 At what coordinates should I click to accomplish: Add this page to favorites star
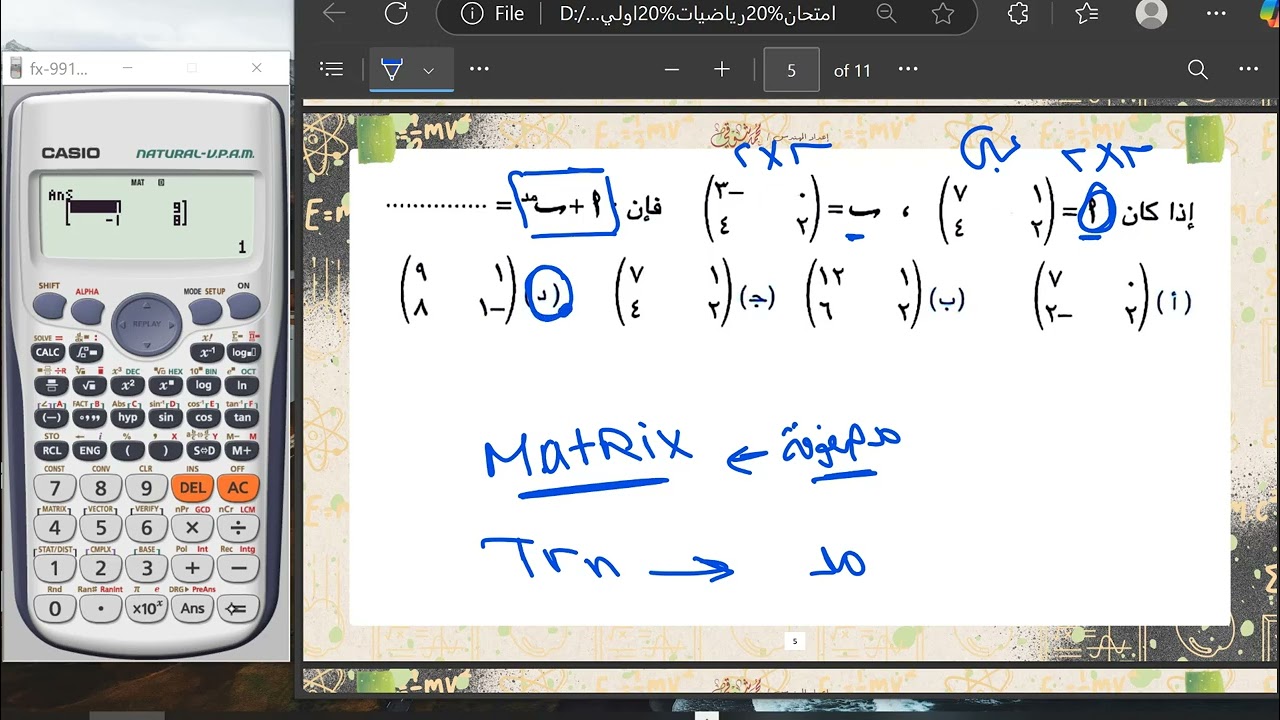pos(942,13)
